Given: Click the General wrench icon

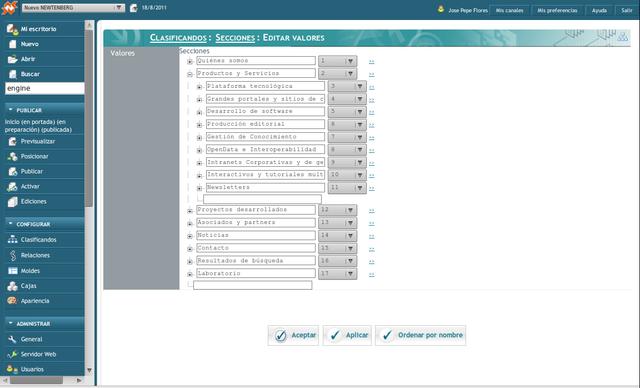Looking at the screenshot, I should pos(13,339).
